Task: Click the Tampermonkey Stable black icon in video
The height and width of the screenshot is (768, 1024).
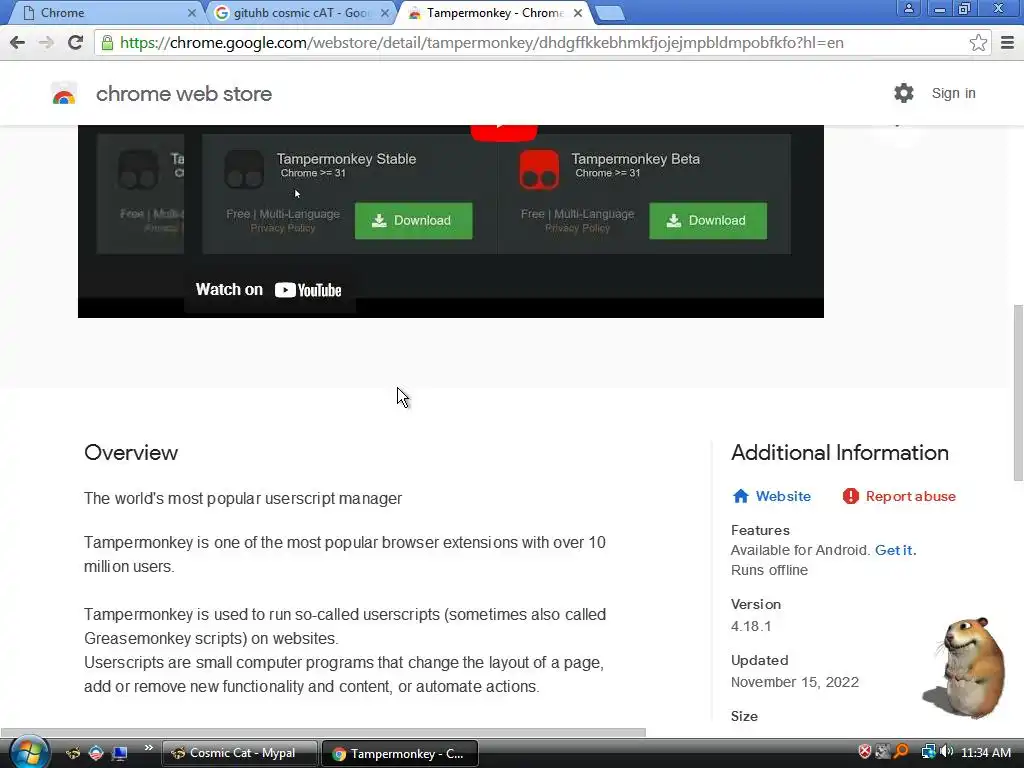Action: pyautogui.click(x=244, y=169)
